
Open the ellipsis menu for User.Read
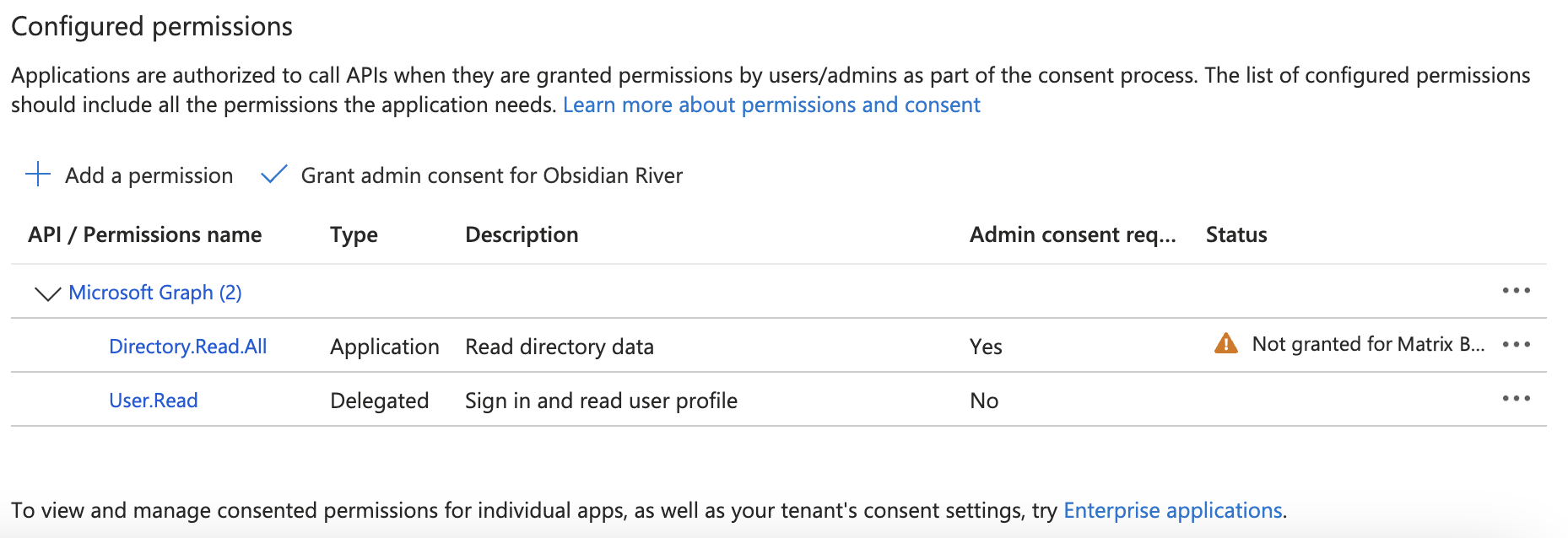tap(1516, 399)
